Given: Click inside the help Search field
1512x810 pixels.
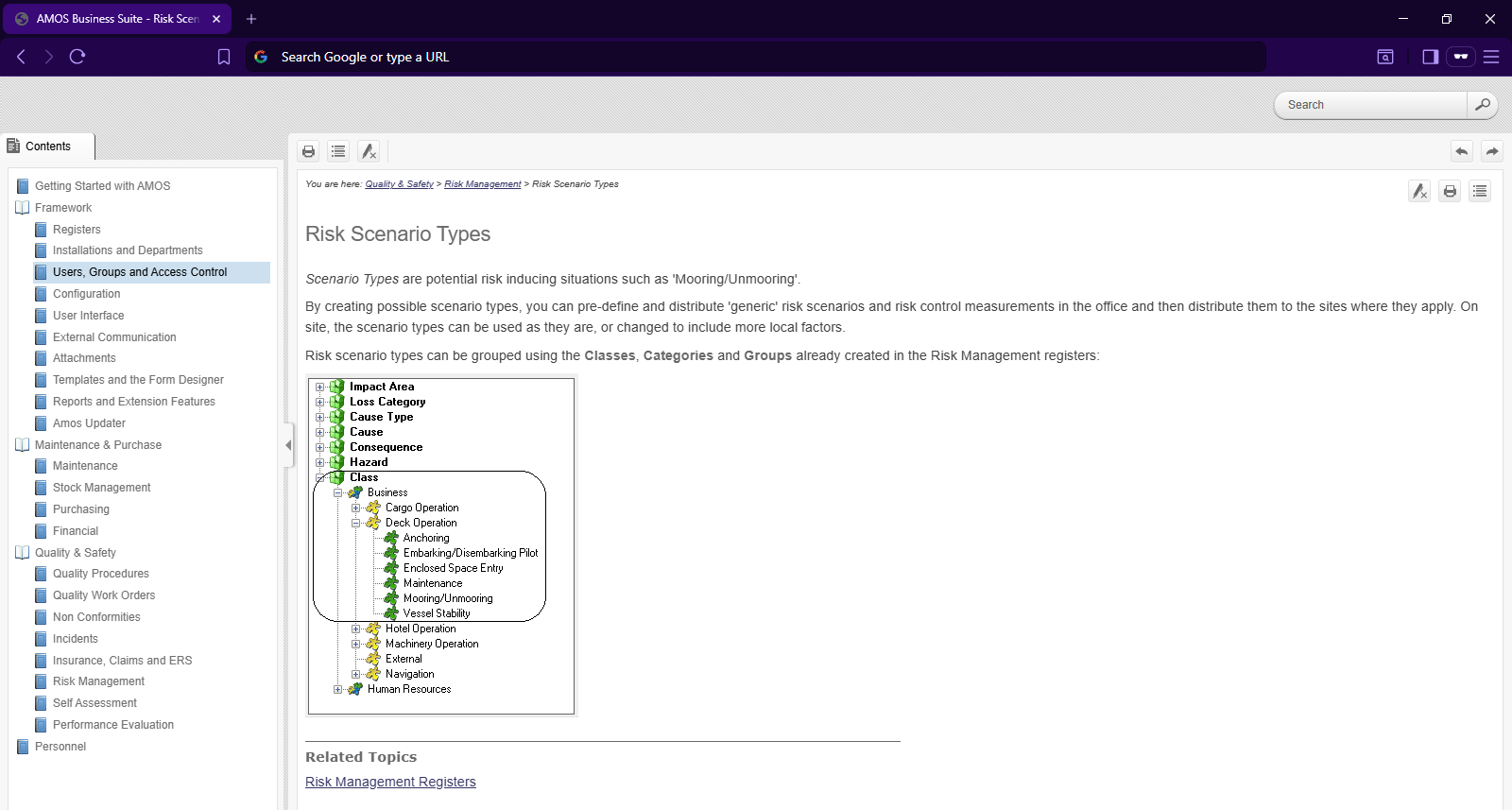Looking at the screenshot, I should [1370, 105].
